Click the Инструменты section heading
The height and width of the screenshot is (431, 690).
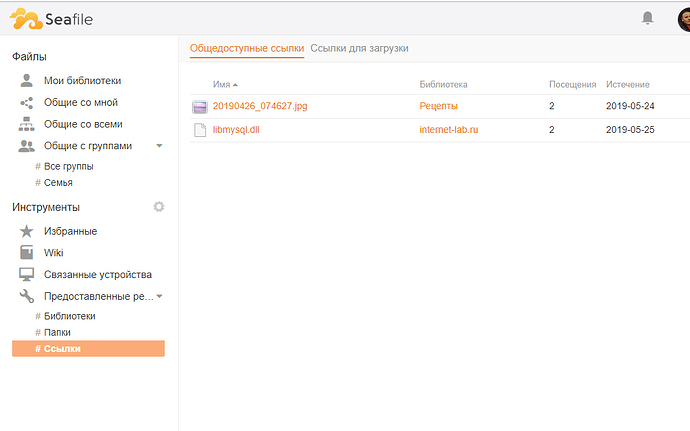(x=46, y=207)
